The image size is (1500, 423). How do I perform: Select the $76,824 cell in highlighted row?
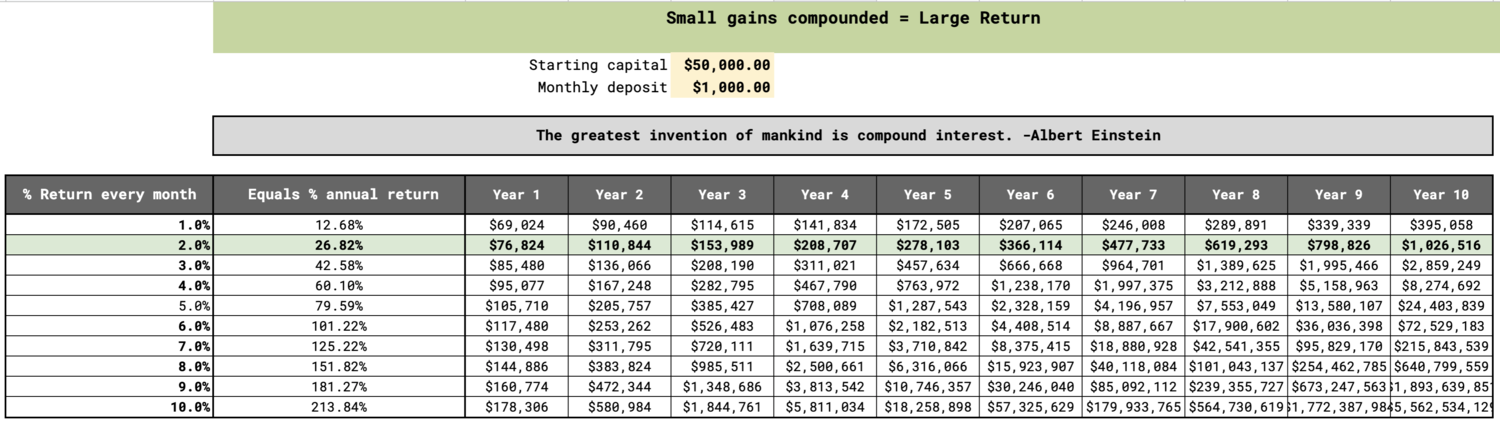pyautogui.click(x=517, y=245)
